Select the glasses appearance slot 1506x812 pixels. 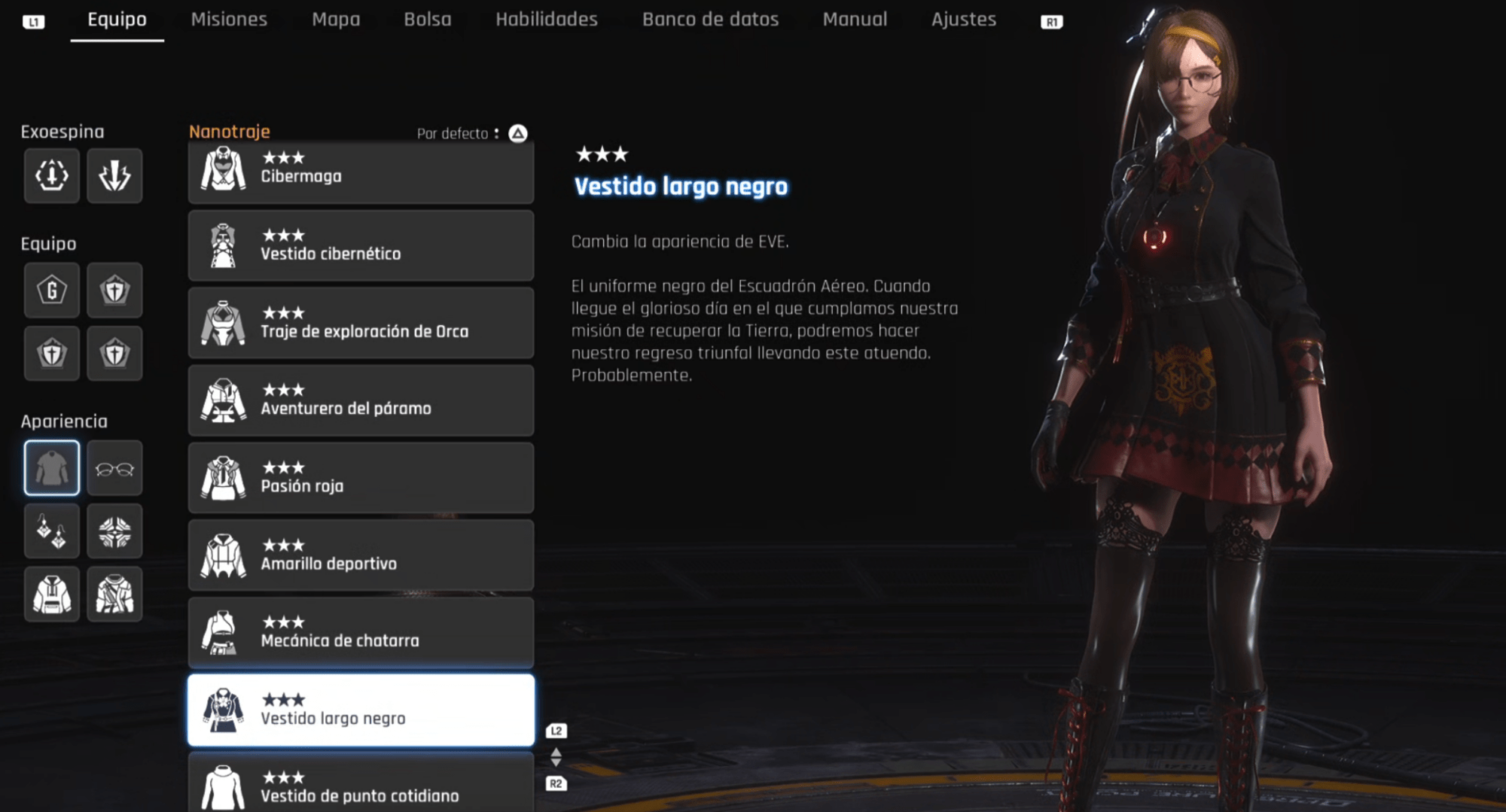114,468
